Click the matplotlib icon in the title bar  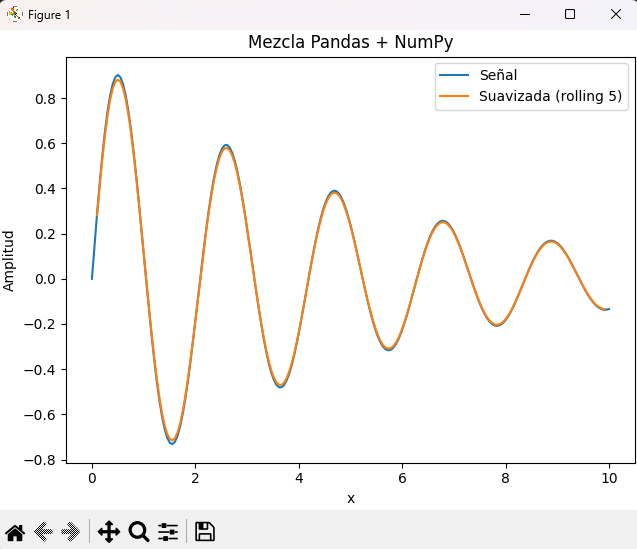tap(15, 15)
